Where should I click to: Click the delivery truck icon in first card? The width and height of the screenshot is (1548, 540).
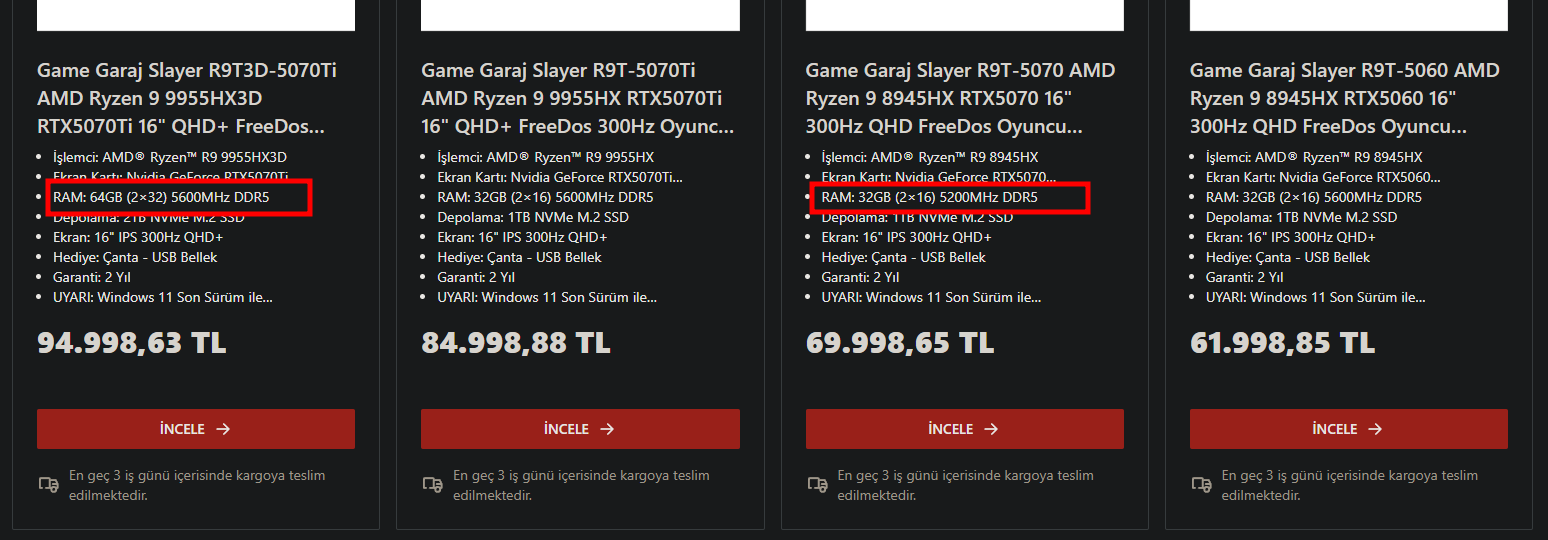click(x=48, y=484)
